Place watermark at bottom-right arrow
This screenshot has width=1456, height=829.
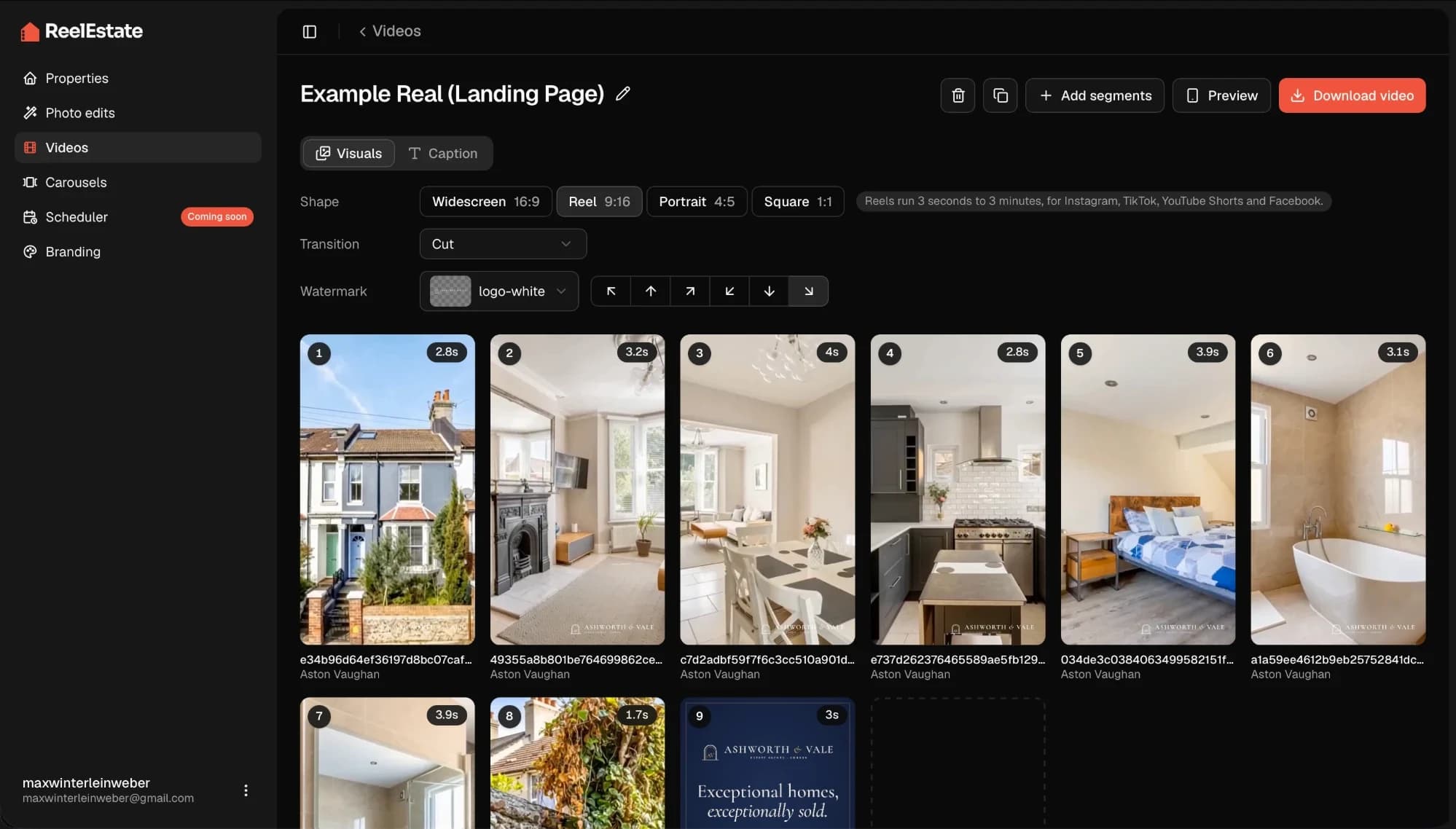pos(808,291)
